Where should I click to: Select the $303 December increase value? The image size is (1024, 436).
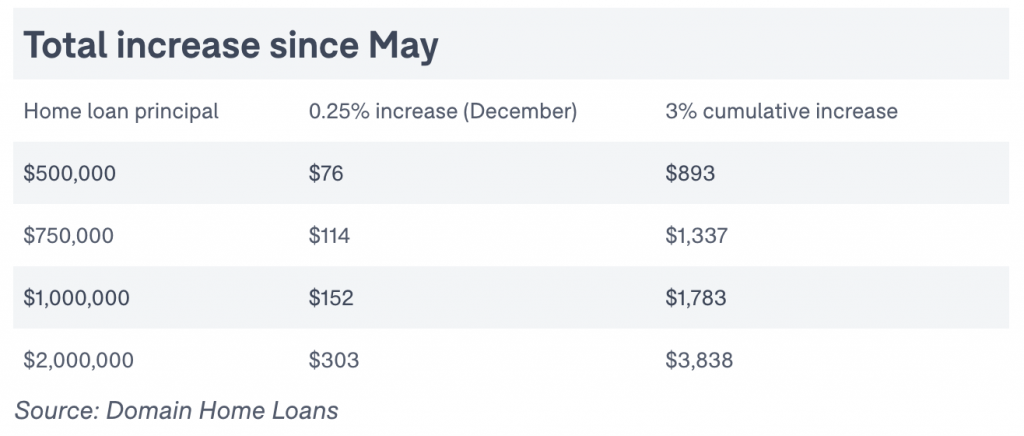tap(334, 360)
